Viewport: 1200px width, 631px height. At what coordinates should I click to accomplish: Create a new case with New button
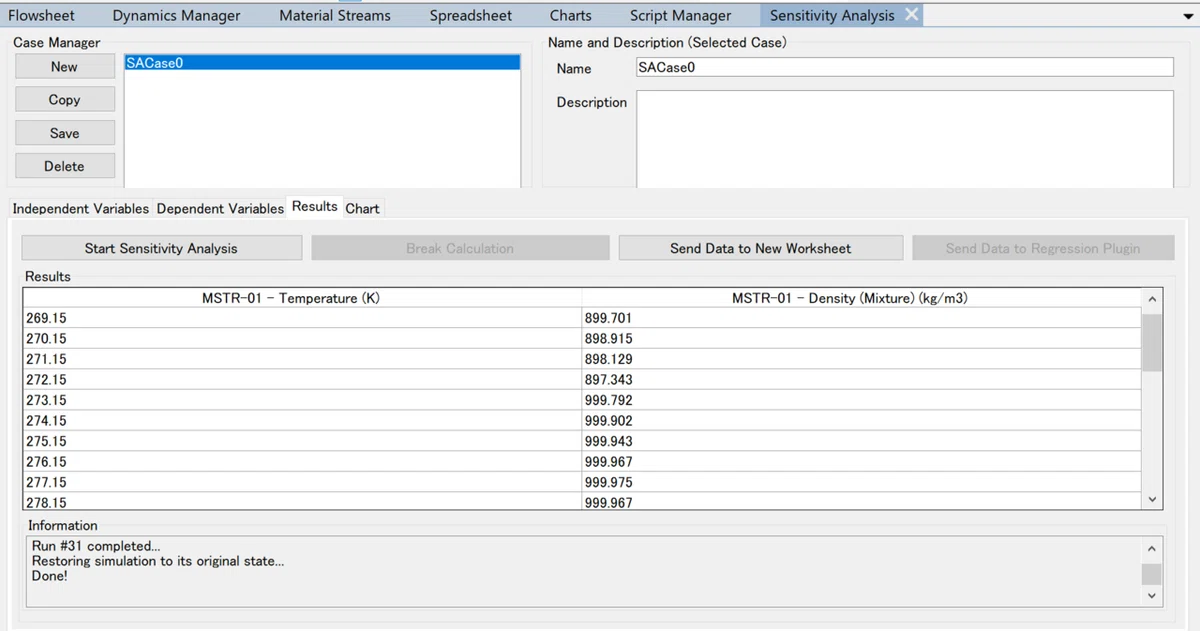64,67
